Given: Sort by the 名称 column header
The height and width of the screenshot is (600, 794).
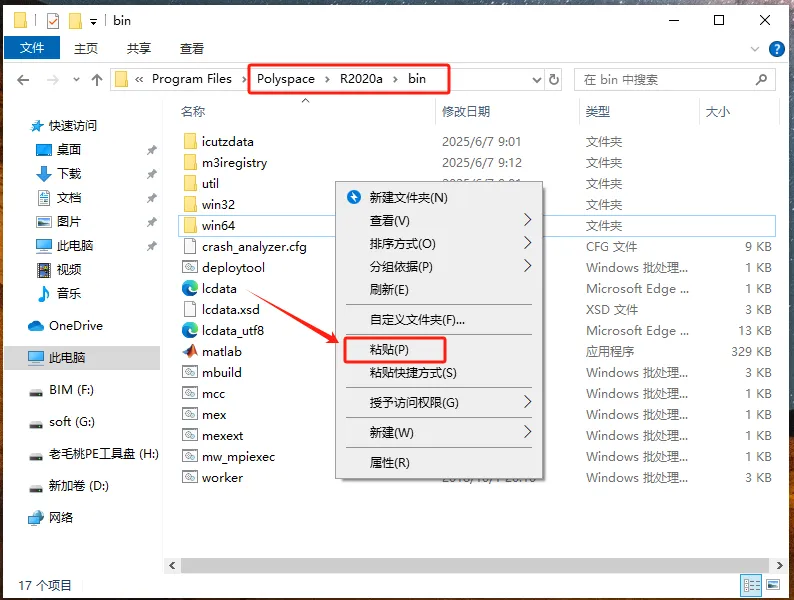Looking at the screenshot, I should (193, 111).
